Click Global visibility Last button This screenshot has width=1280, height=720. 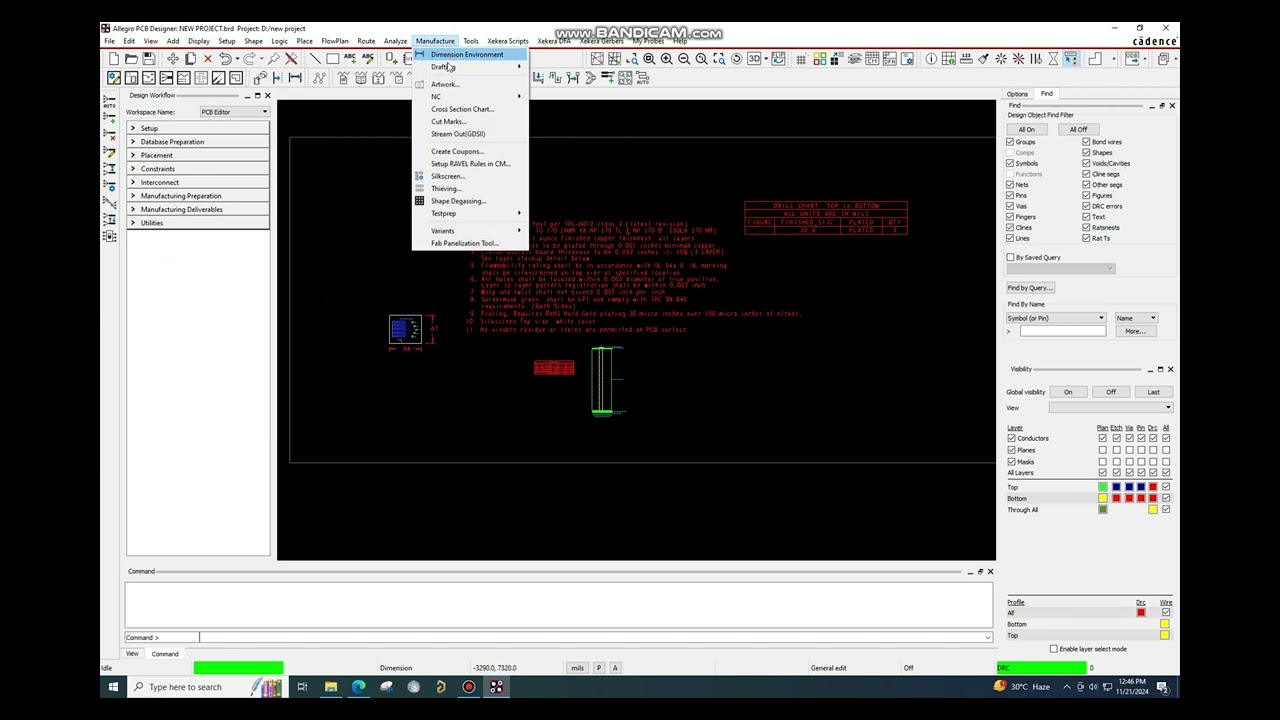coord(1153,392)
